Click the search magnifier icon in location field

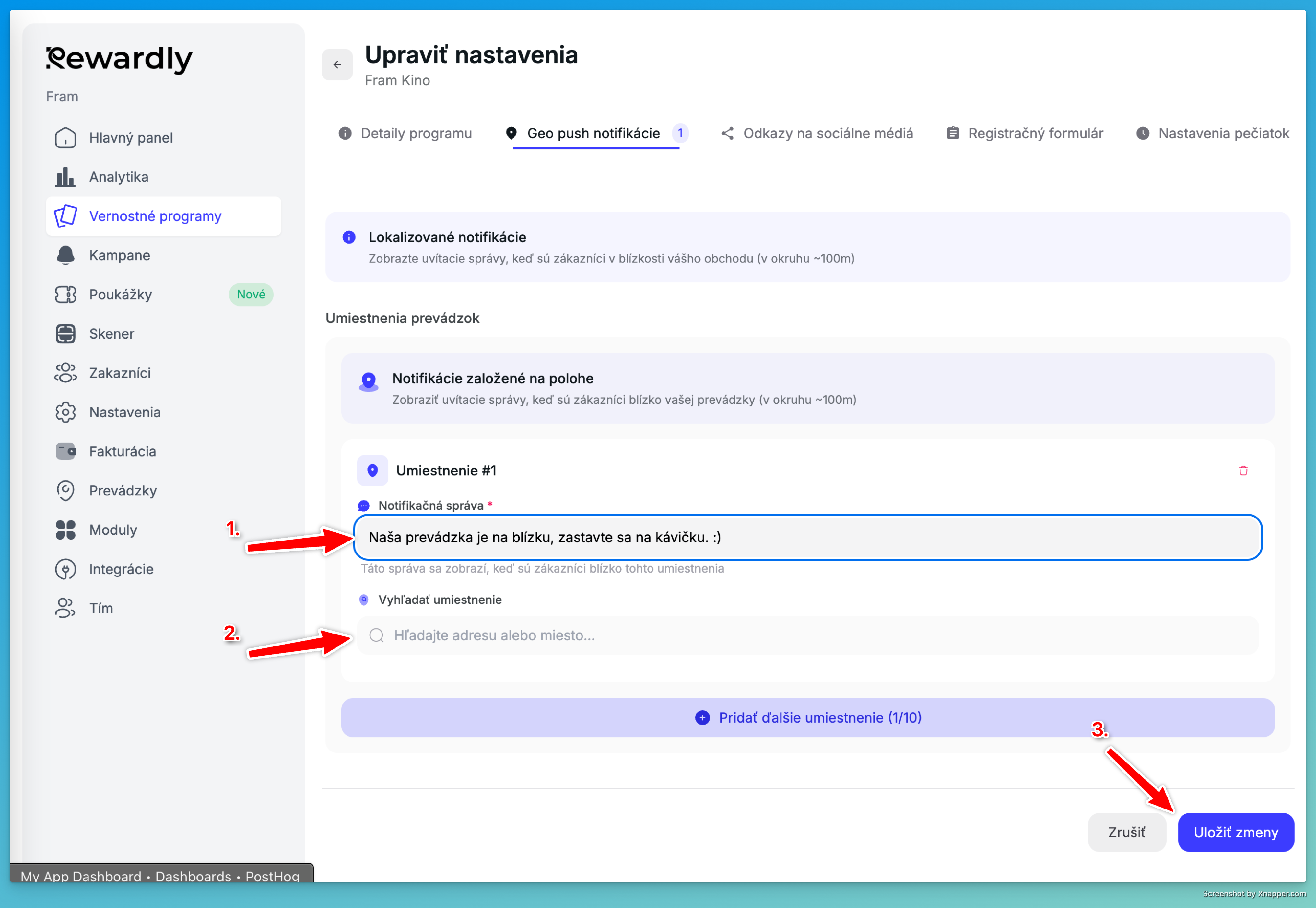pyautogui.click(x=377, y=635)
